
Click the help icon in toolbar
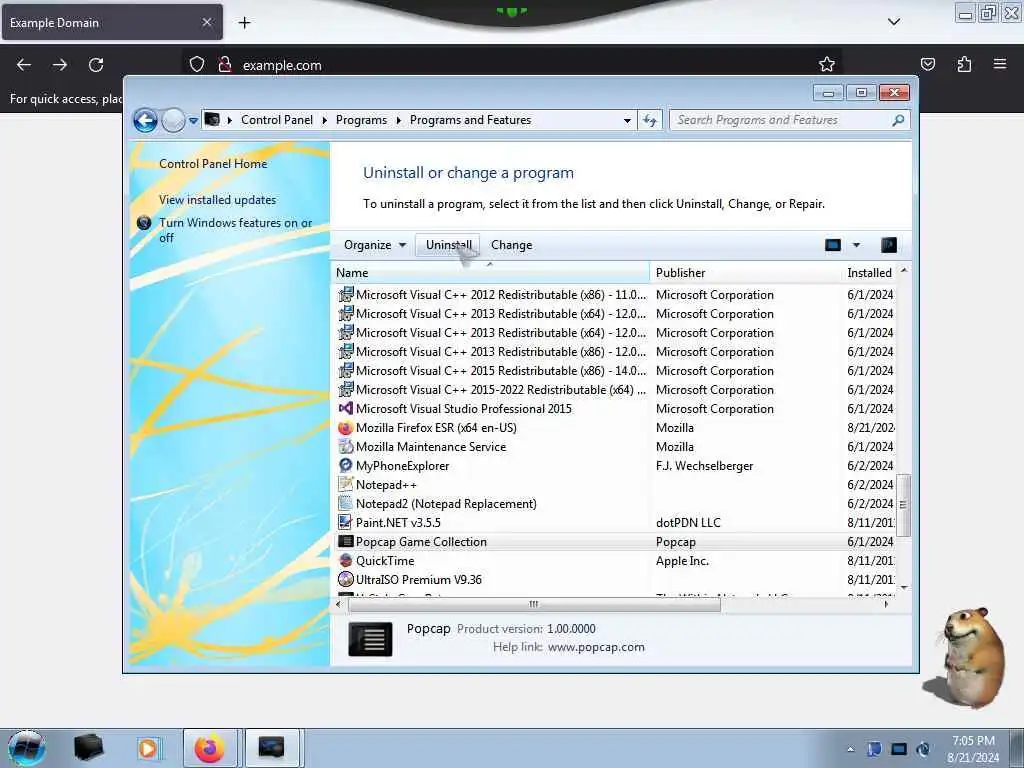pyautogui.click(x=889, y=245)
